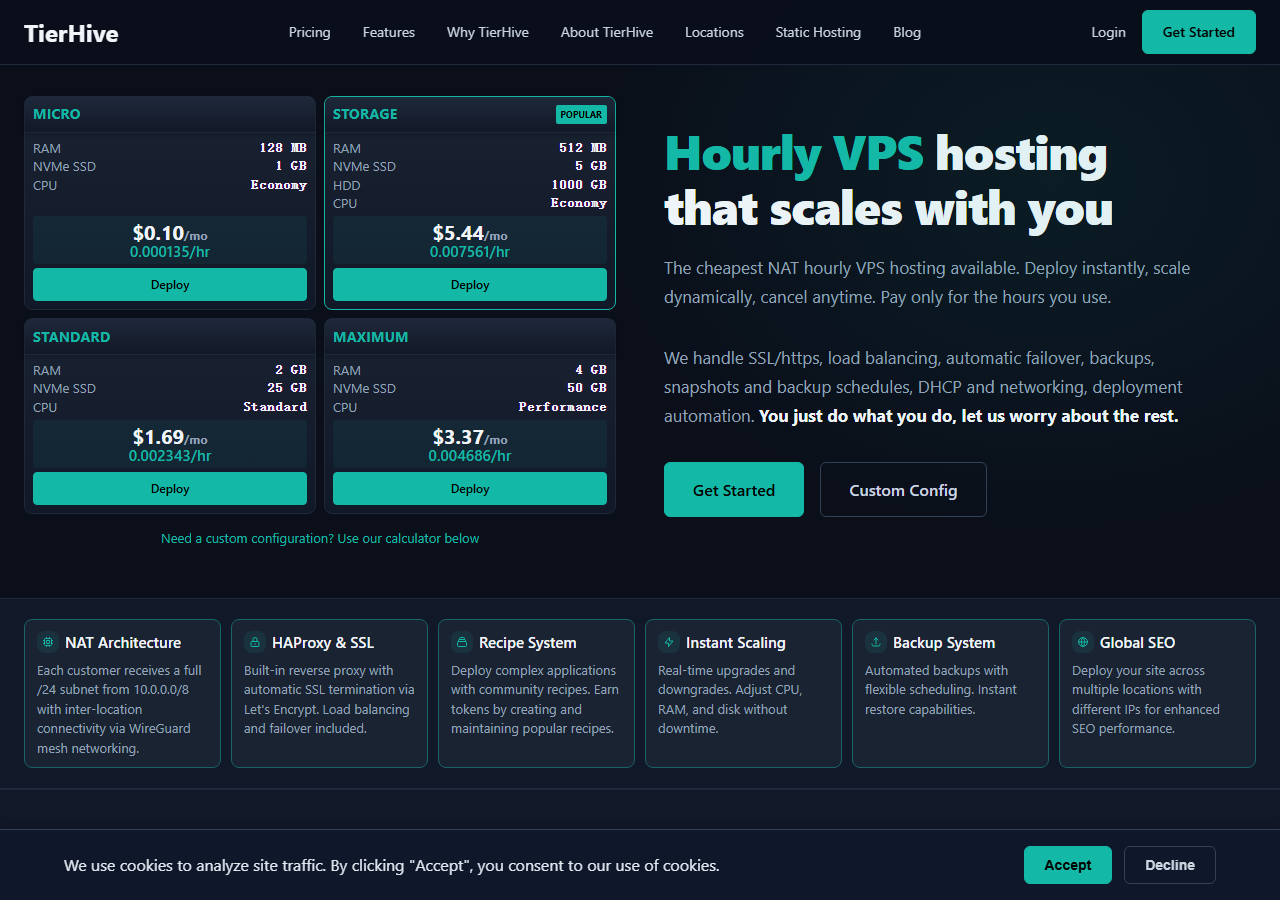Click the Login link
This screenshot has height=900, width=1280.
tap(1108, 32)
